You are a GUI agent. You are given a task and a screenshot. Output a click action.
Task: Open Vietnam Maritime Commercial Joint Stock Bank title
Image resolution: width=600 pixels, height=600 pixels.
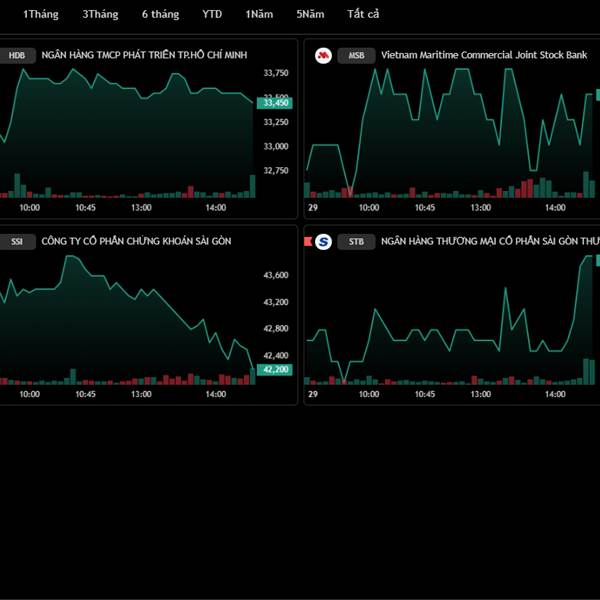click(484, 55)
